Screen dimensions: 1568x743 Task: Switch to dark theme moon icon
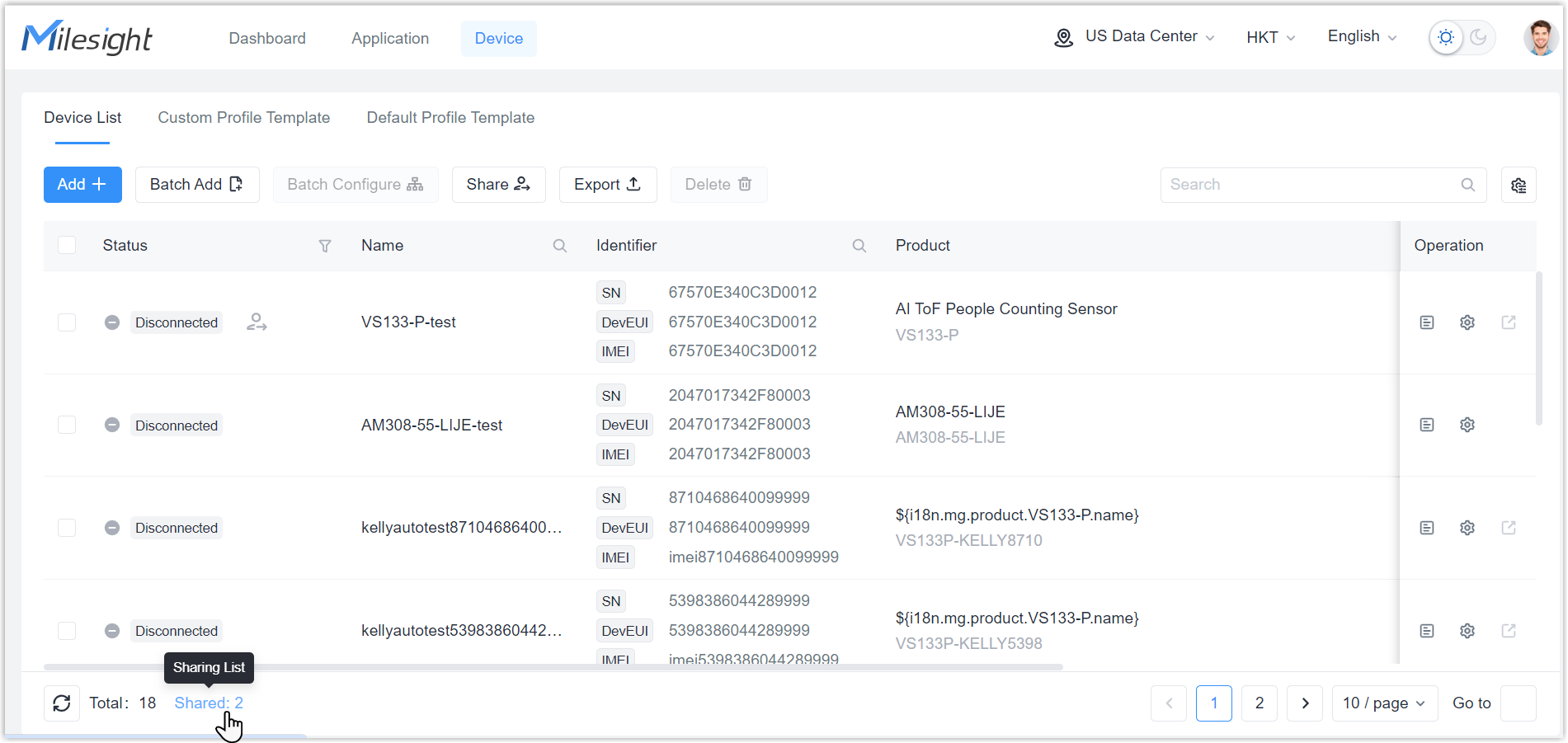point(1479,38)
